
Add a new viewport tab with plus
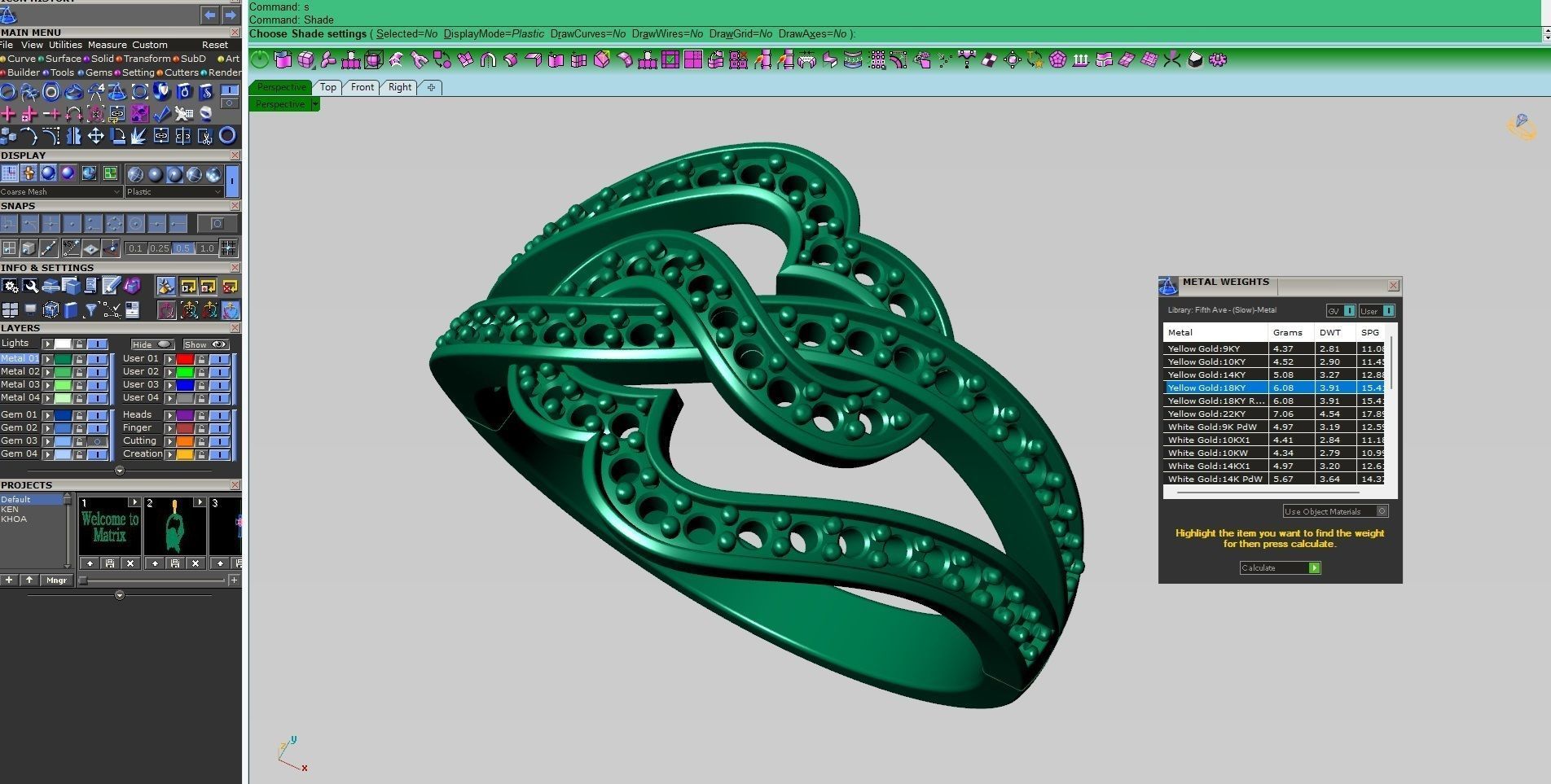point(431,87)
